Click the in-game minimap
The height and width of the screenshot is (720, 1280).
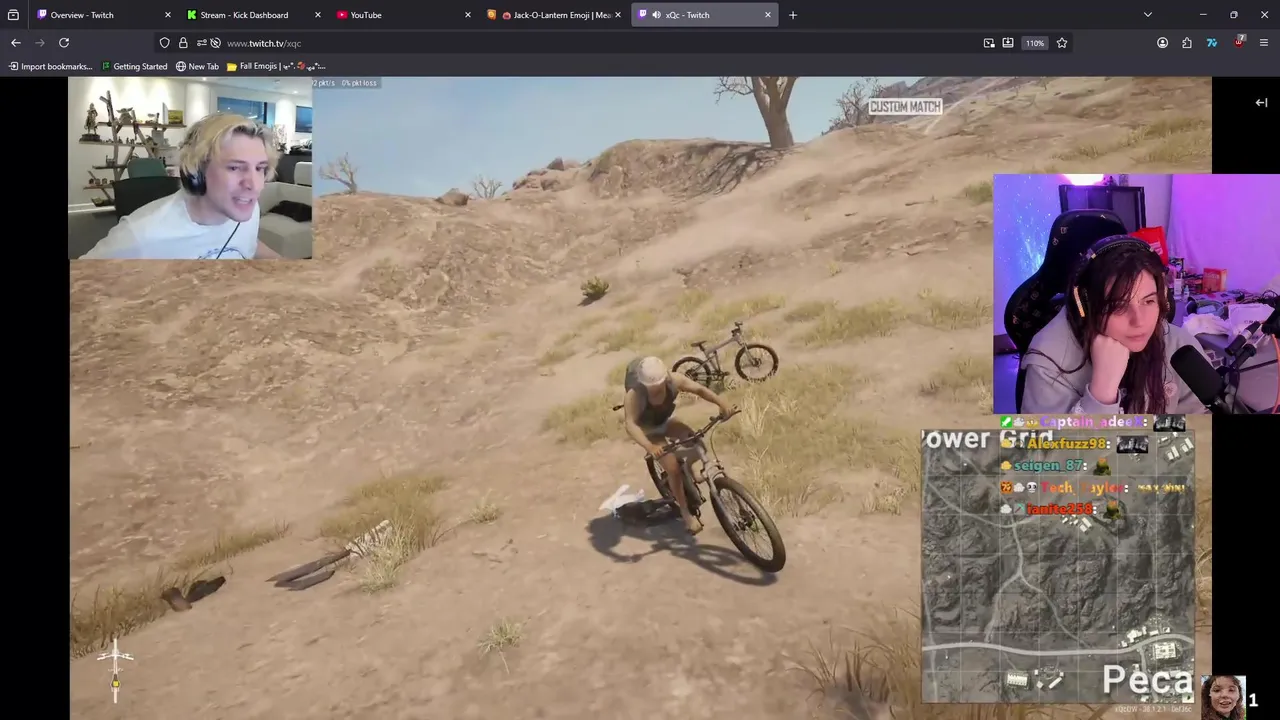1058,566
